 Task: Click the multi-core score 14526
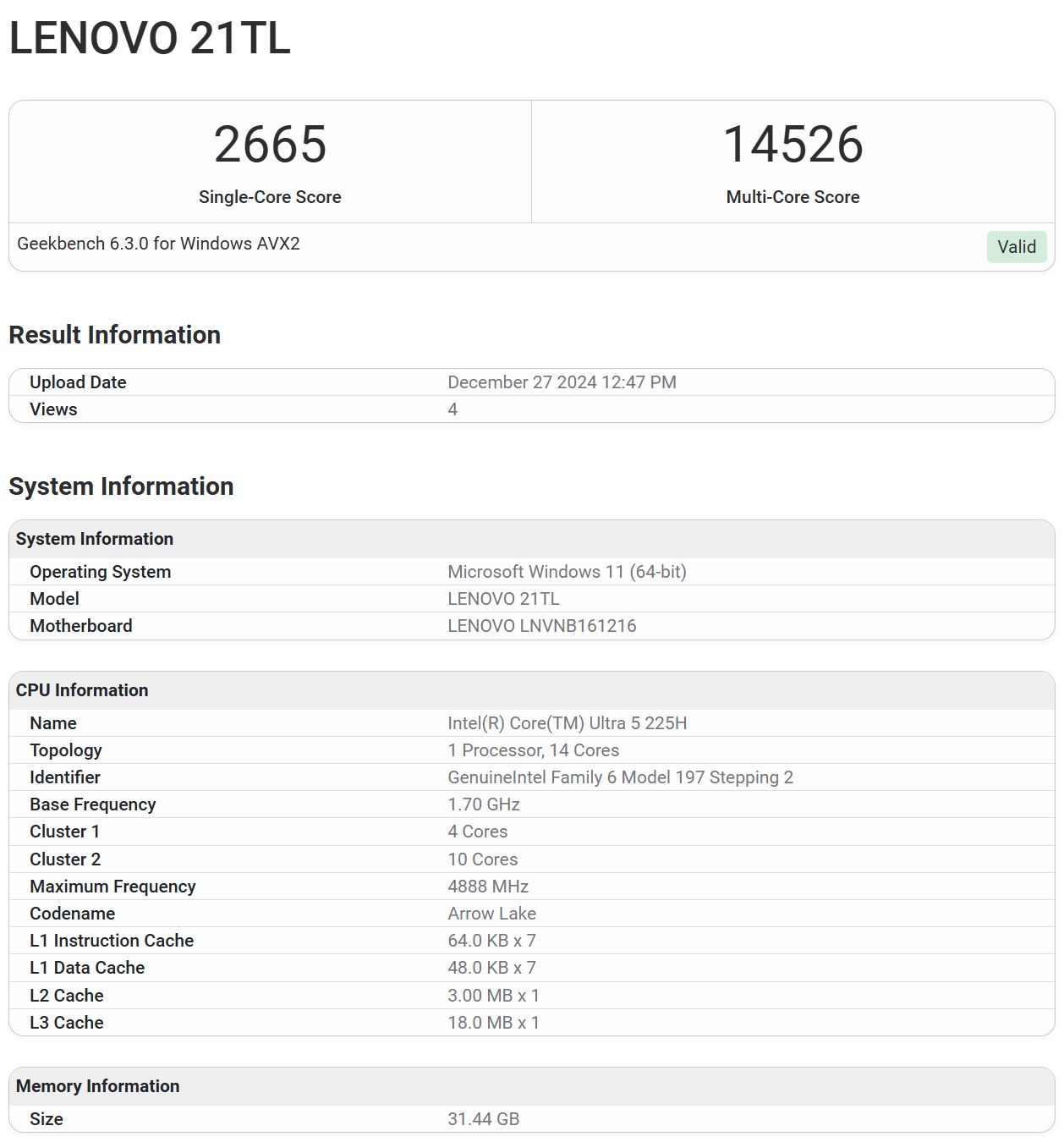point(793,144)
